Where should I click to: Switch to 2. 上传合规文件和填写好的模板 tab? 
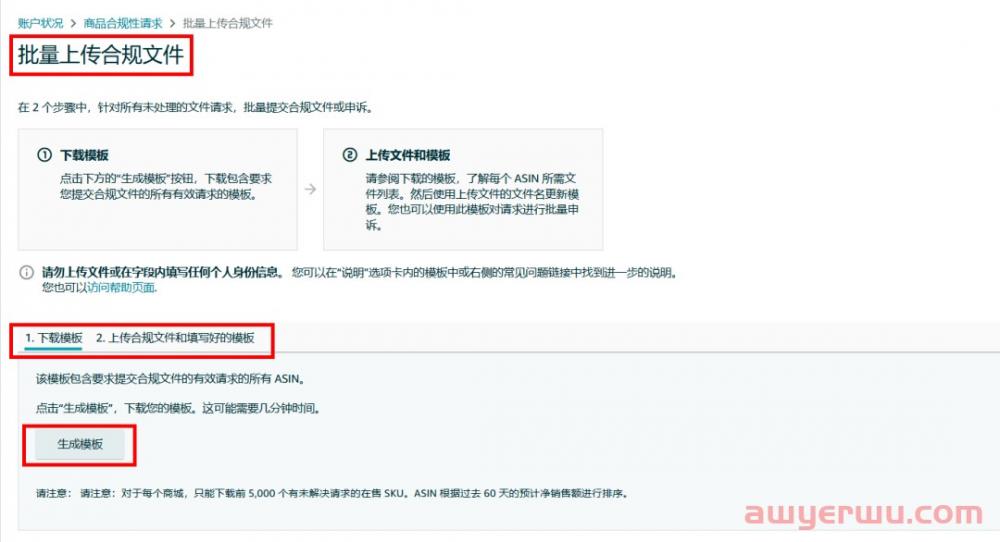click(175, 338)
